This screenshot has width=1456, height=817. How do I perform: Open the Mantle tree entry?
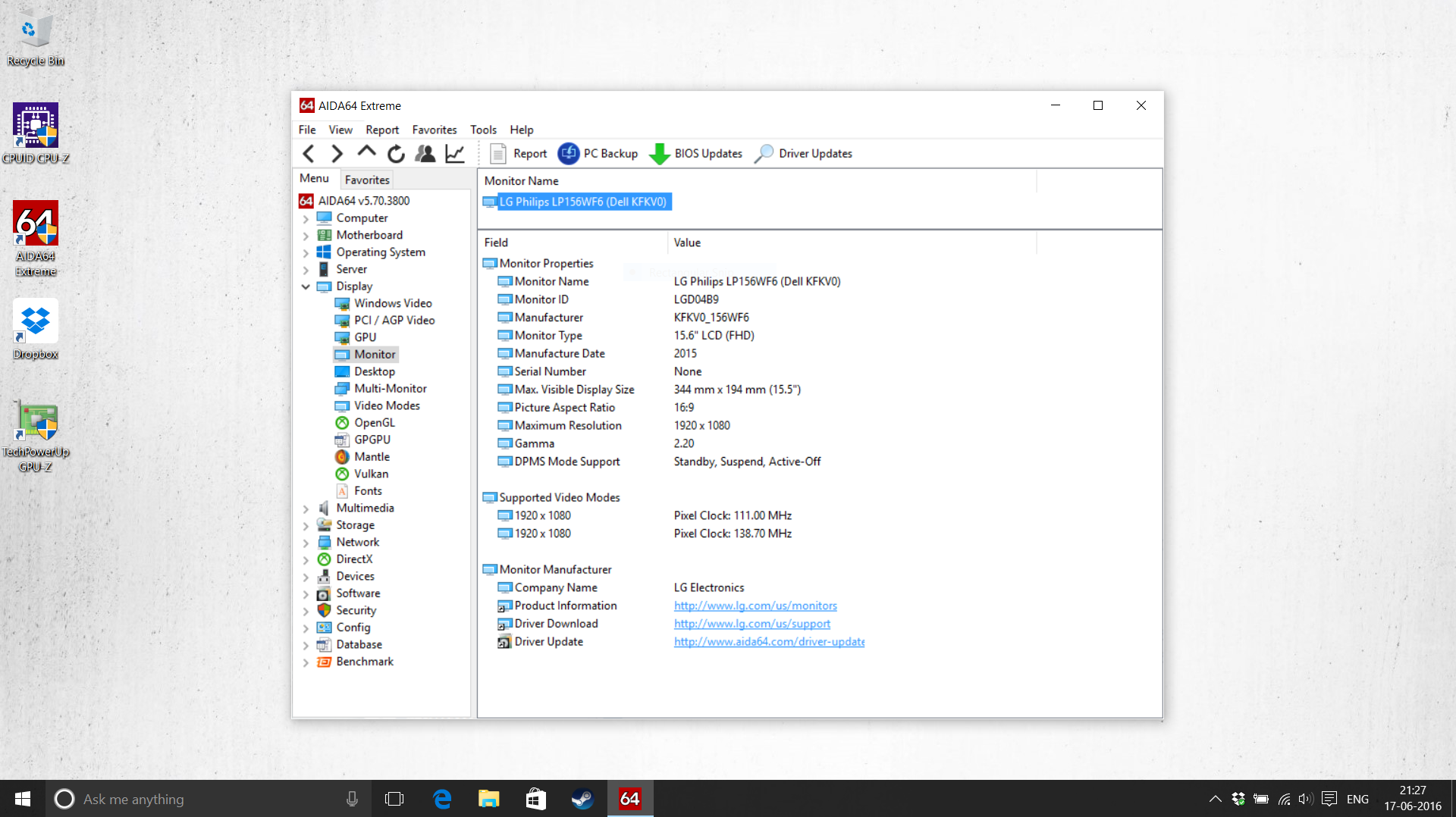372,457
